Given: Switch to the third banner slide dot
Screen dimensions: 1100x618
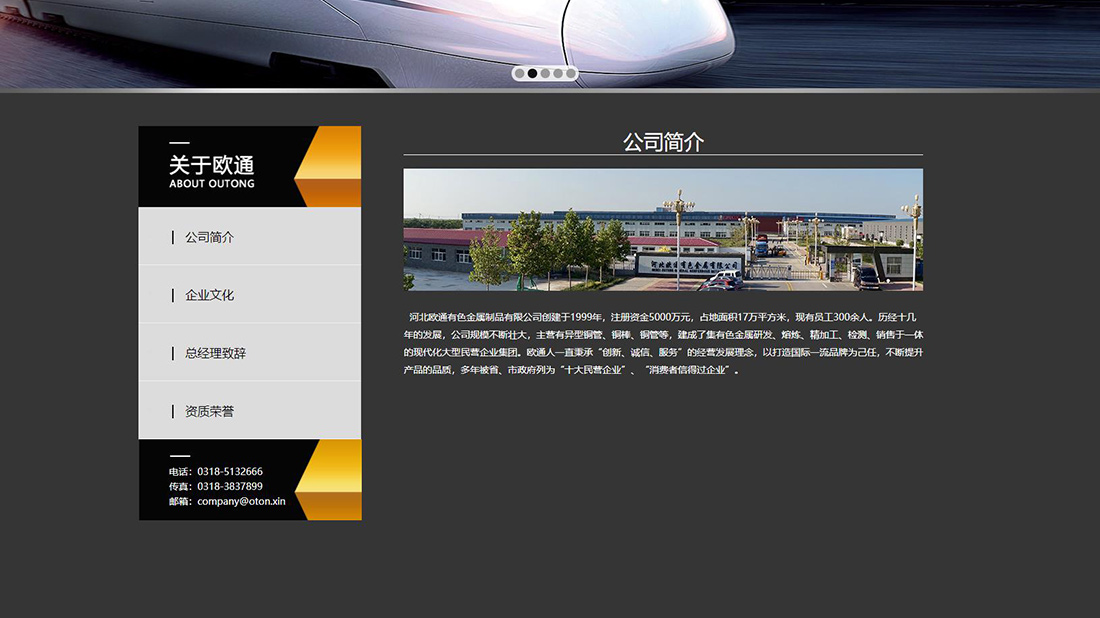Looking at the screenshot, I should pos(545,73).
